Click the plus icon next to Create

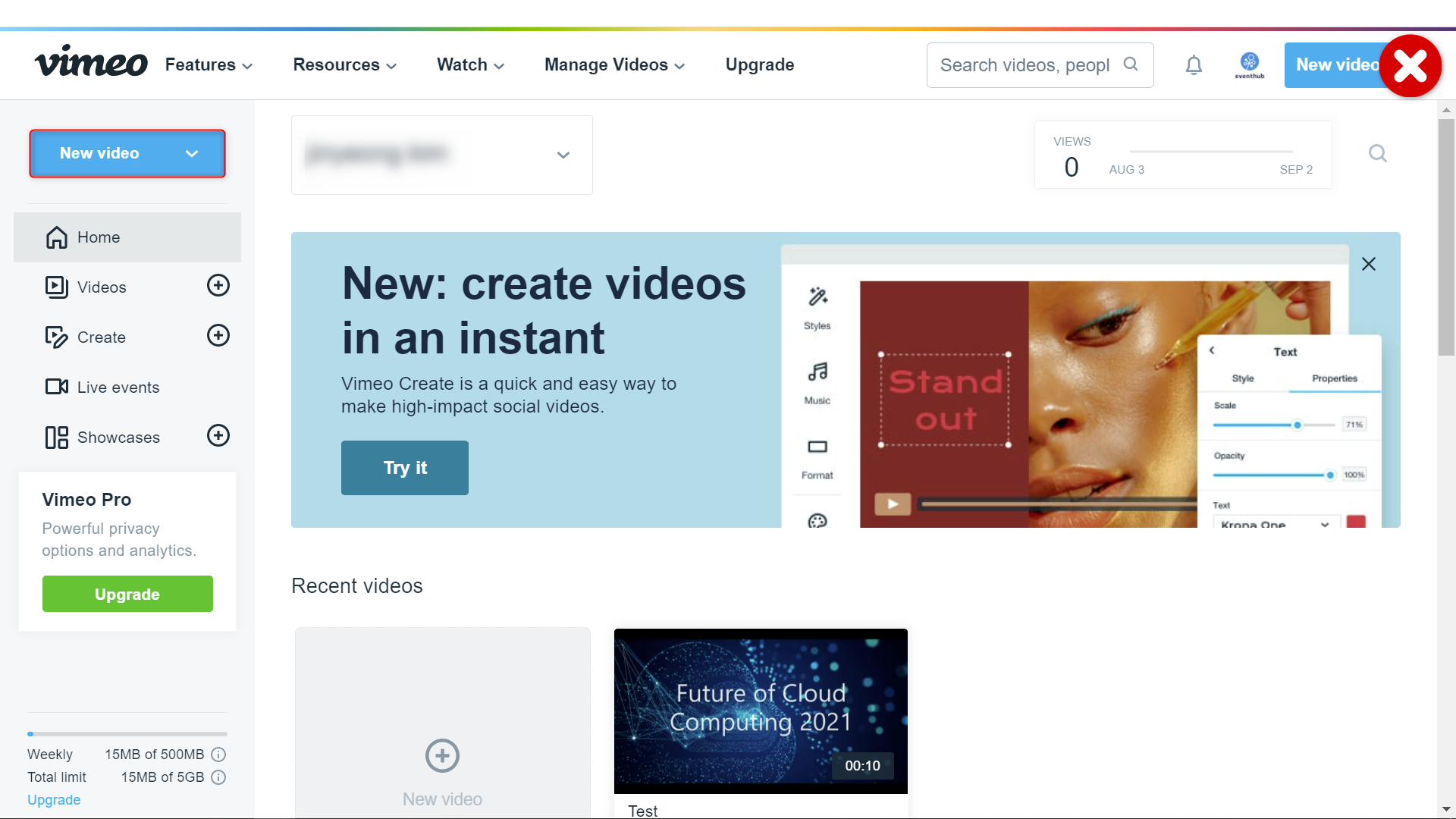[x=218, y=336]
